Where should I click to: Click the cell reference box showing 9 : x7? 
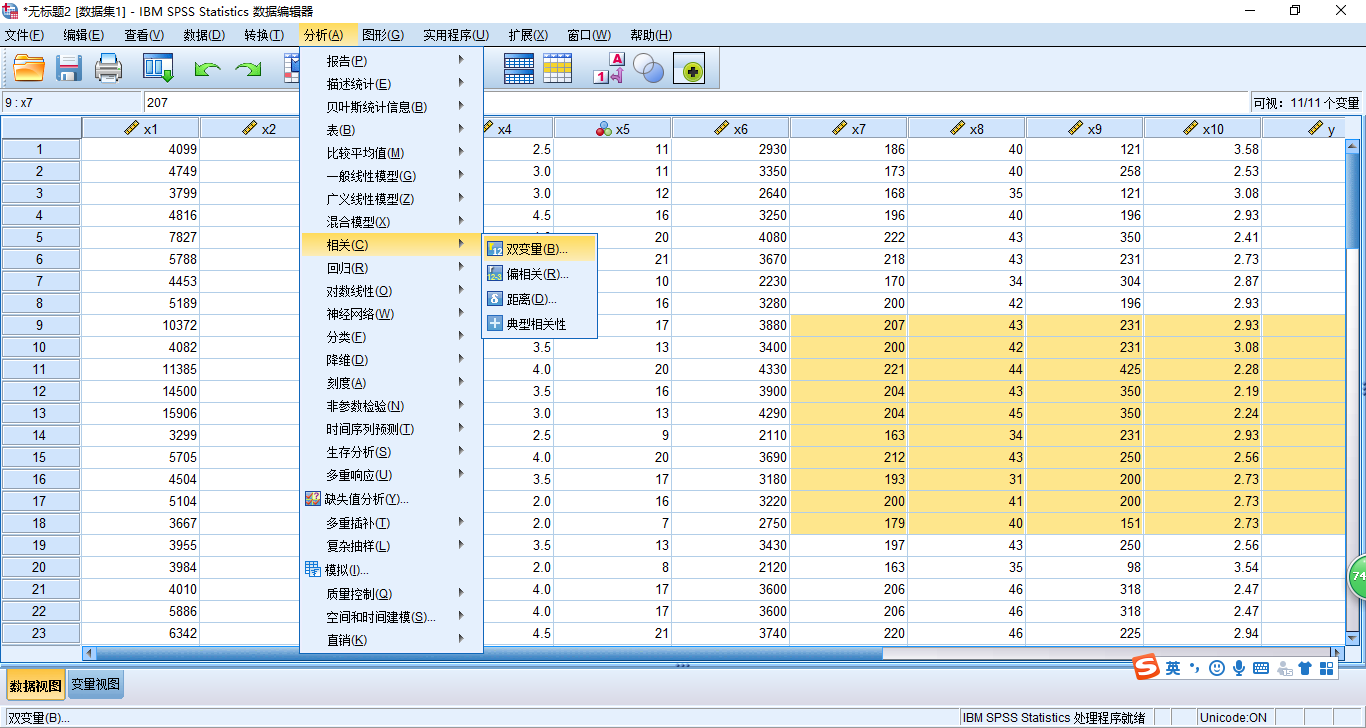pyautogui.click(x=72, y=102)
